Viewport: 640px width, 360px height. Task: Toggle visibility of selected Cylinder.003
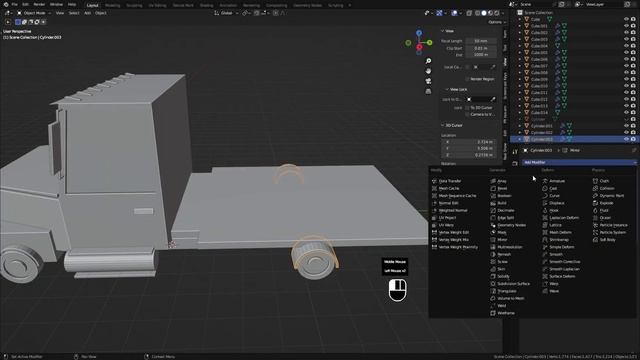[x=626, y=139]
